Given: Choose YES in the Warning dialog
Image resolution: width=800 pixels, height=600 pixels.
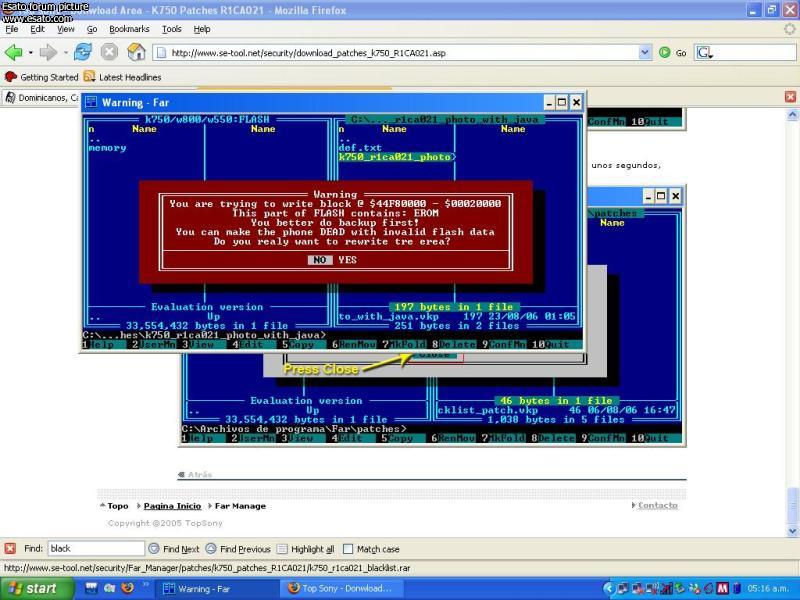Looking at the screenshot, I should [347, 260].
